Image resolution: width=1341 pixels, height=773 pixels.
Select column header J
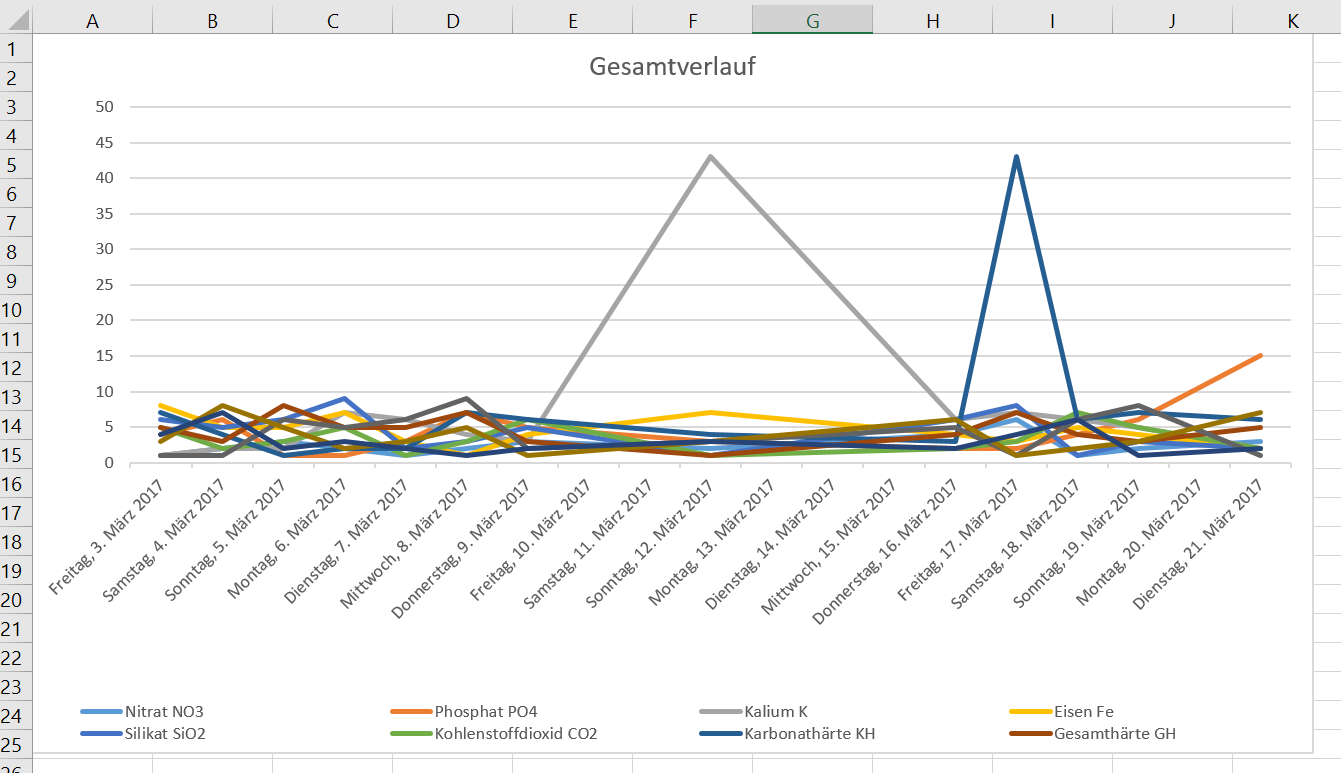(1173, 19)
